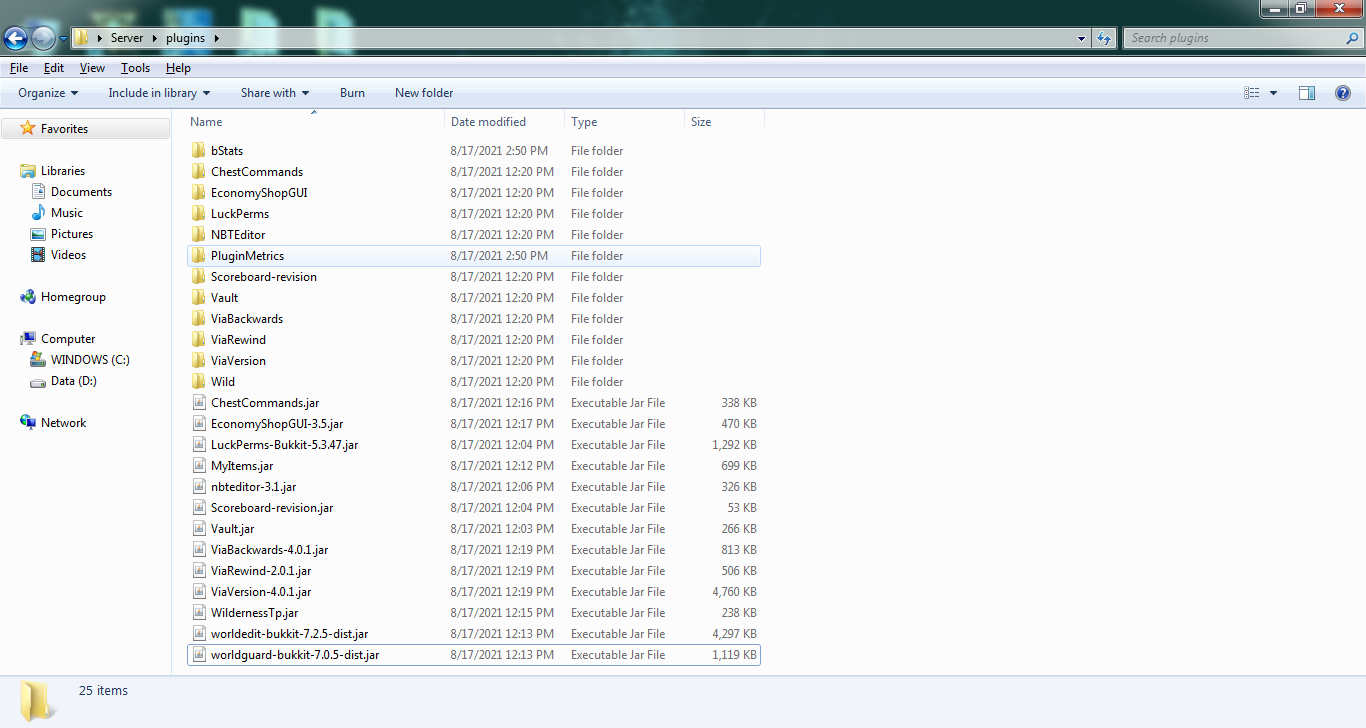Open the address bar history dropdown

1082,39
